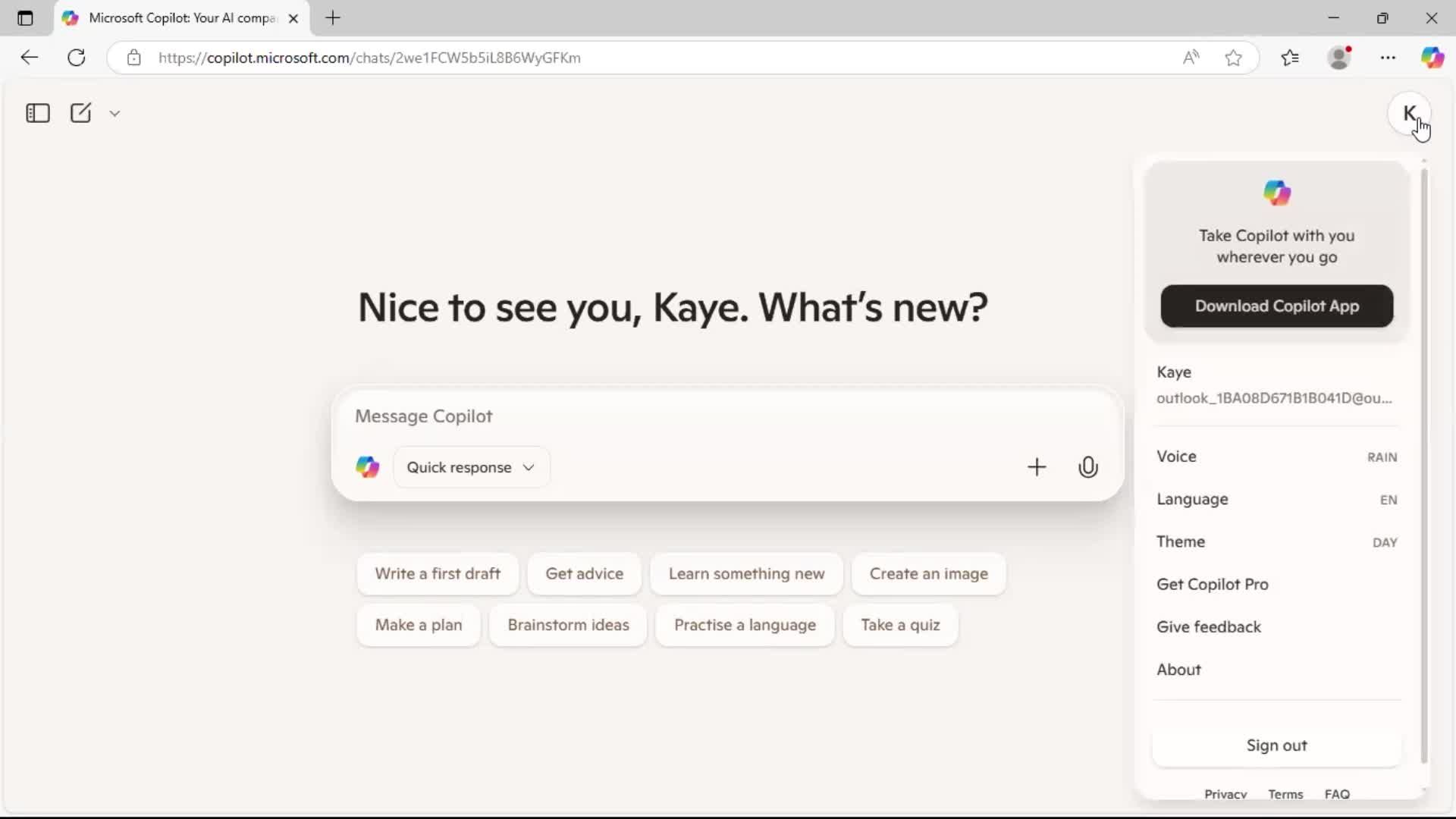Click the Read aloud icon in address bar
Image resolution: width=1456 pixels, height=819 pixels.
1191,58
